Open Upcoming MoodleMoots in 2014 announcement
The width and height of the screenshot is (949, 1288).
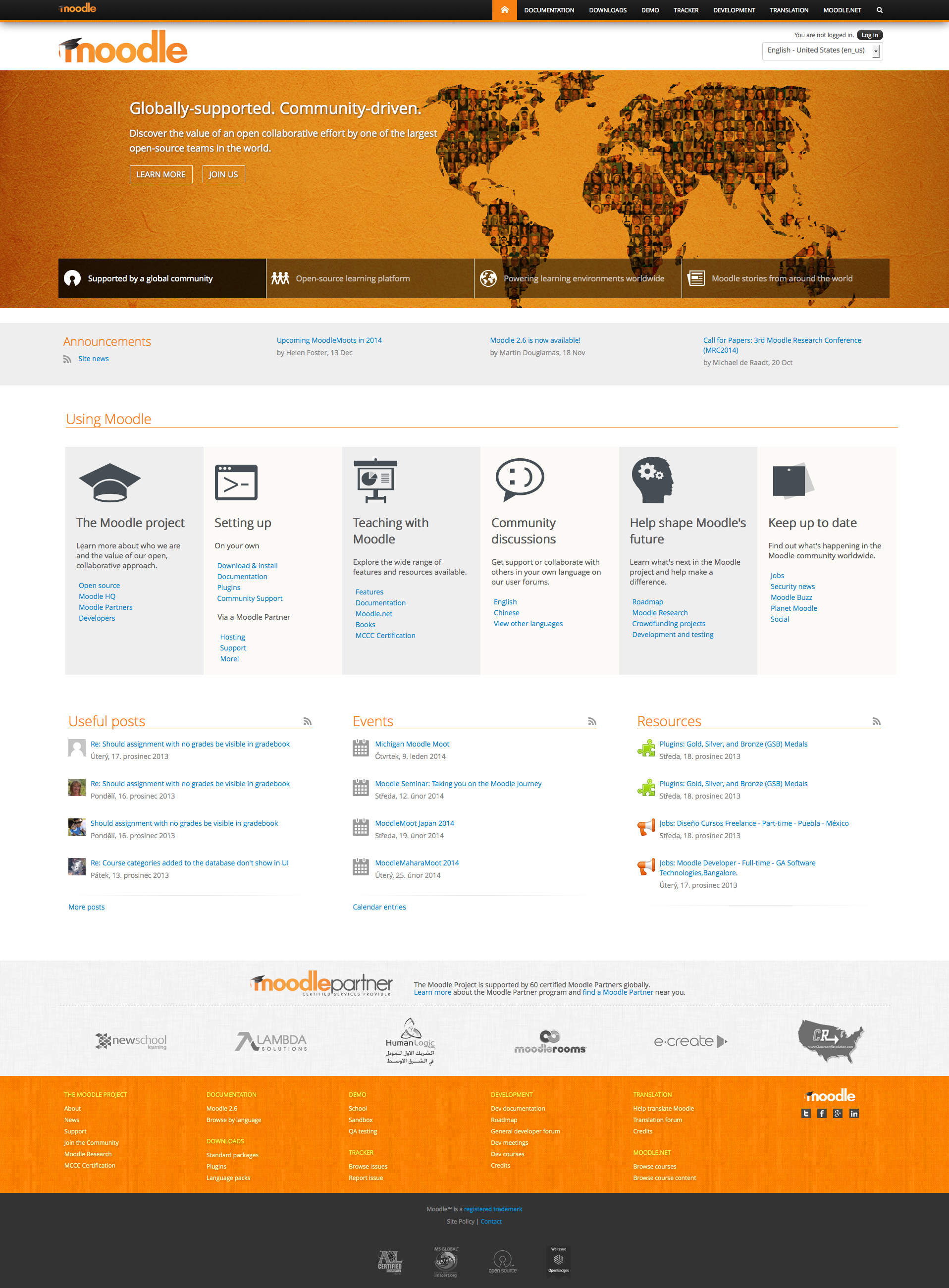point(329,341)
